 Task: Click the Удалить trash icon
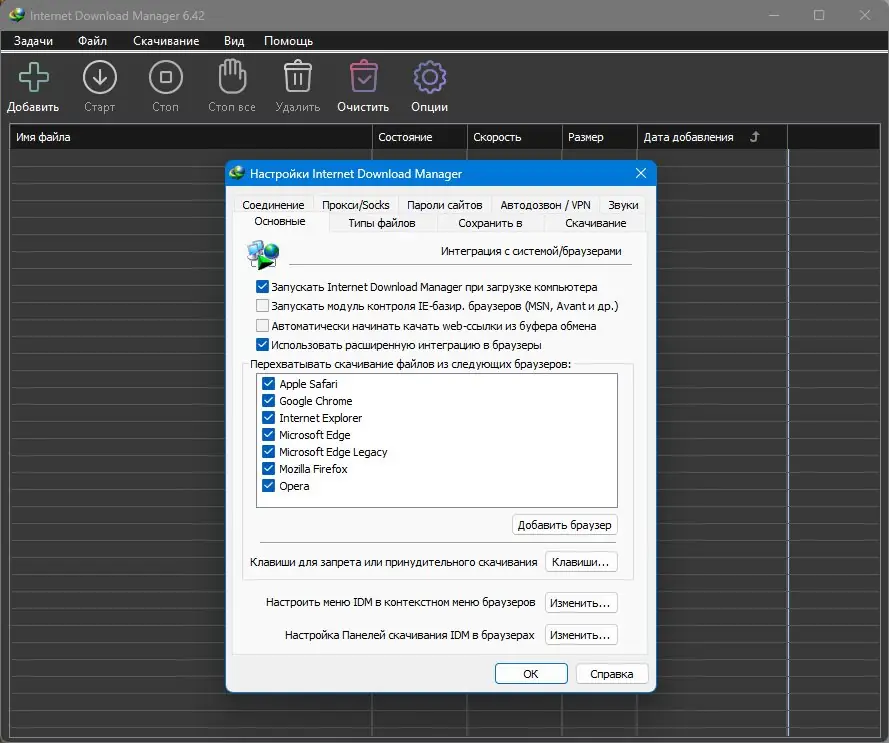point(296,76)
